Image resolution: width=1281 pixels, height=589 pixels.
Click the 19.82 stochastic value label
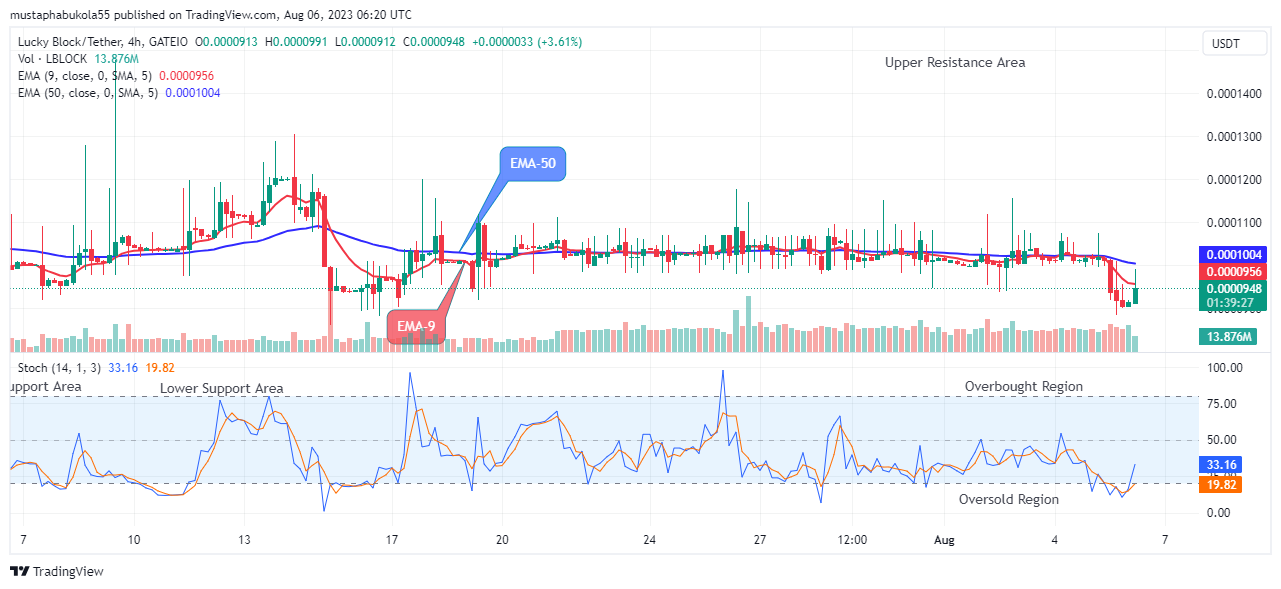point(1221,484)
